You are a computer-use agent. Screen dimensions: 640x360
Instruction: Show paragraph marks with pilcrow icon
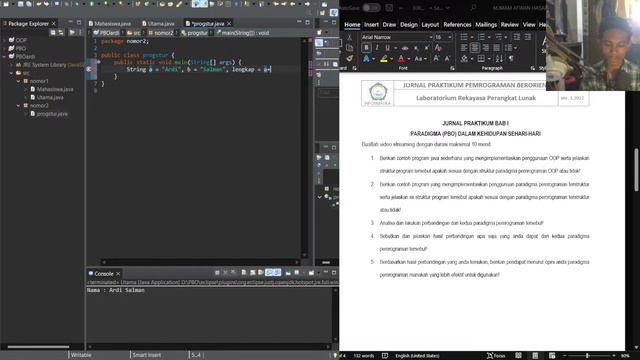[x=511, y=59]
